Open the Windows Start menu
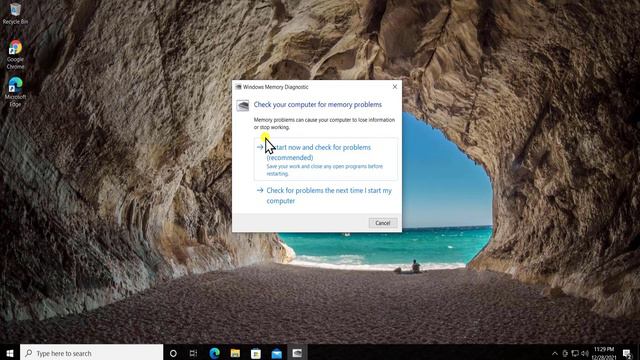640x360 pixels. (x=10, y=353)
